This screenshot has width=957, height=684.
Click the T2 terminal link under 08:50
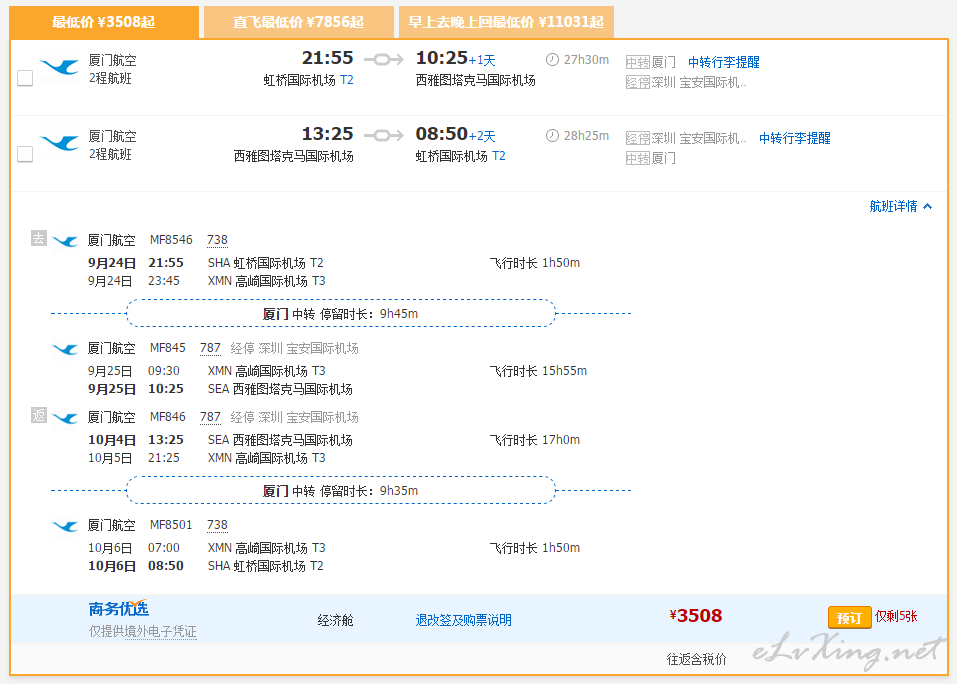point(499,156)
